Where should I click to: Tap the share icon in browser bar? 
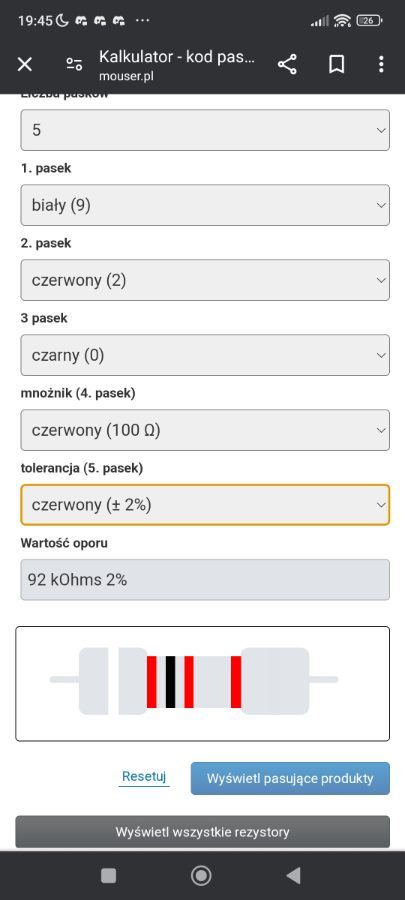[287, 64]
